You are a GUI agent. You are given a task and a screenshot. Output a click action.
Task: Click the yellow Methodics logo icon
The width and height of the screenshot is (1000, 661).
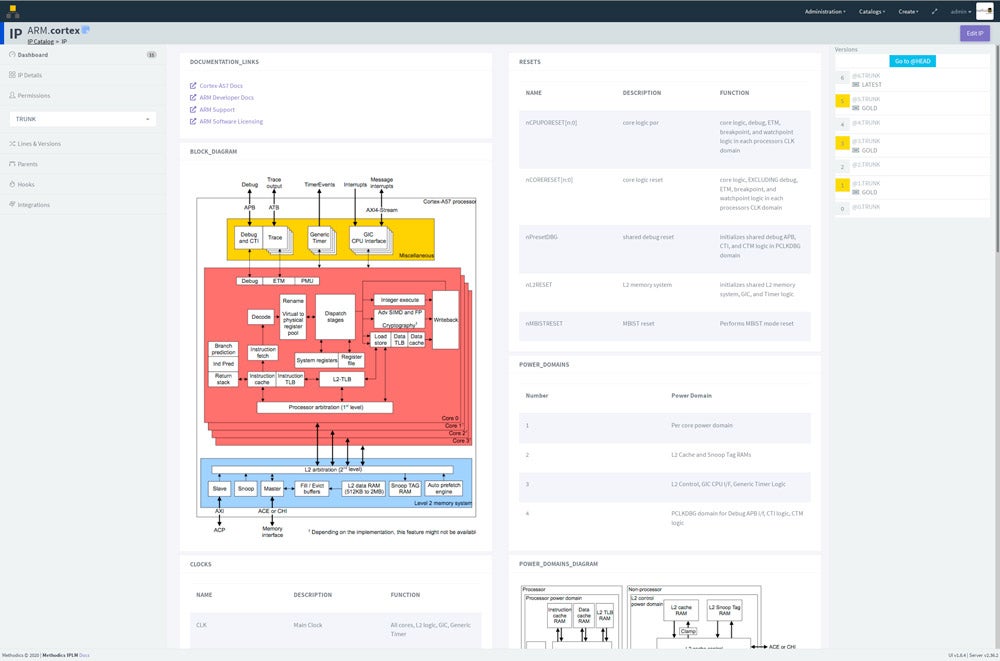click(12, 11)
